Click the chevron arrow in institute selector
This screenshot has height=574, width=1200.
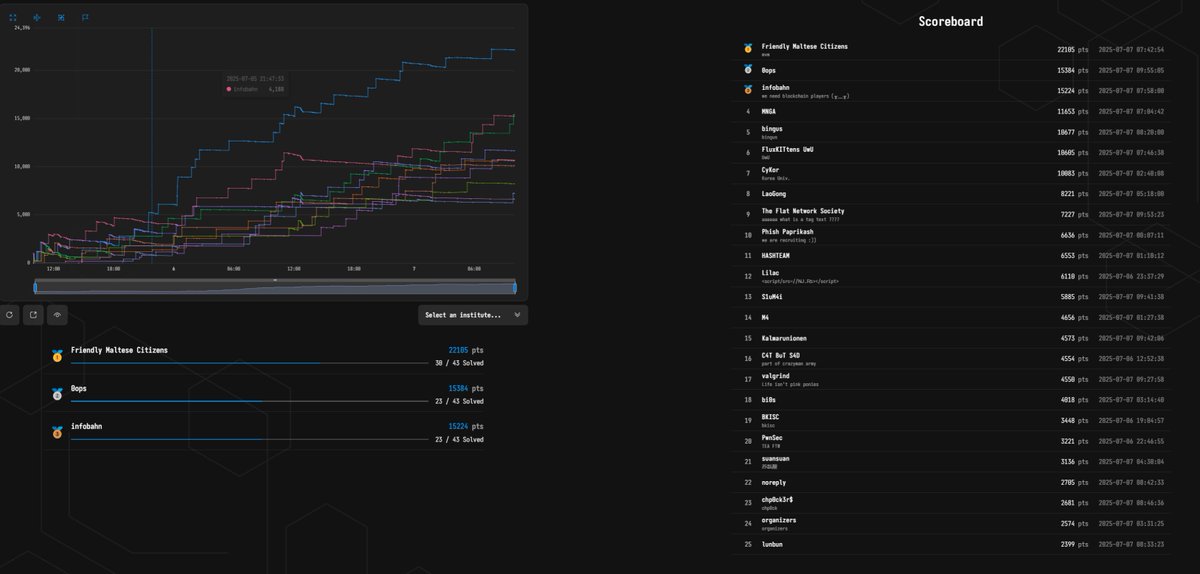pos(517,315)
